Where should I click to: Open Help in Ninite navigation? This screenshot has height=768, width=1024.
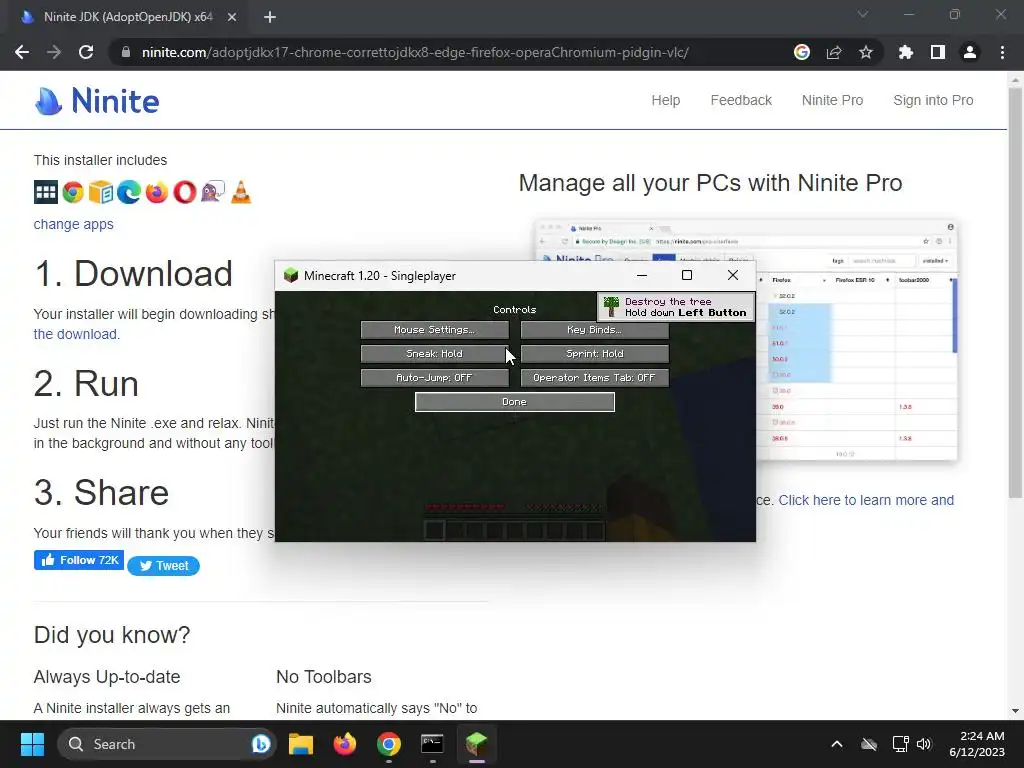click(665, 101)
